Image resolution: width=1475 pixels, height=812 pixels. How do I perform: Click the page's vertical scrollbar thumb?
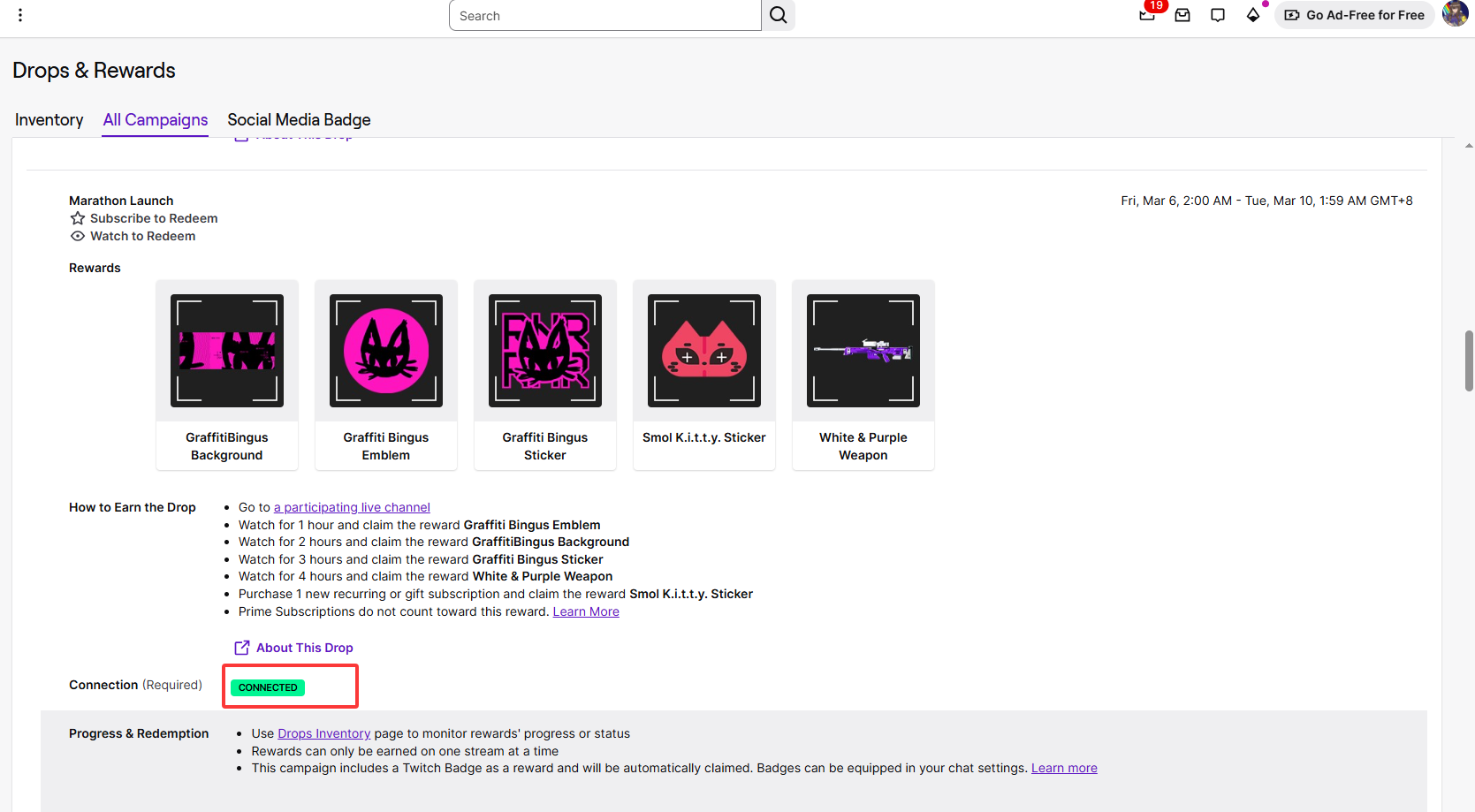tap(1468, 360)
